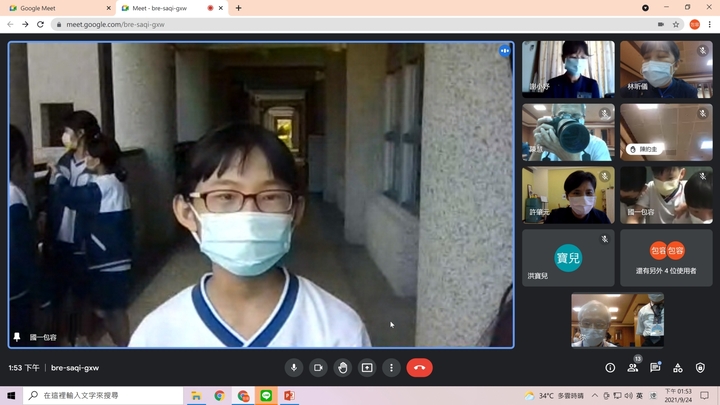Turn off the camera
The image size is (720, 405).
[x=318, y=367]
